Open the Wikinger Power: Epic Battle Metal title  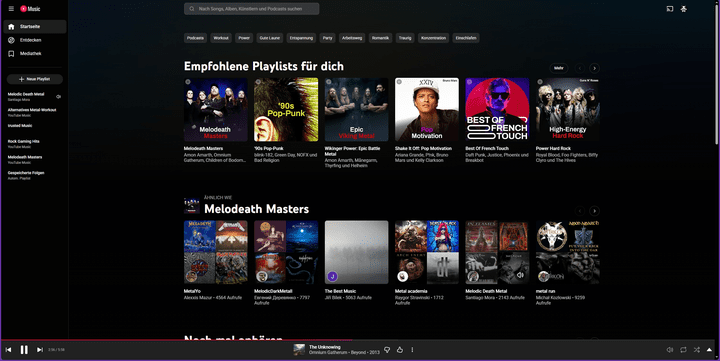point(352,151)
